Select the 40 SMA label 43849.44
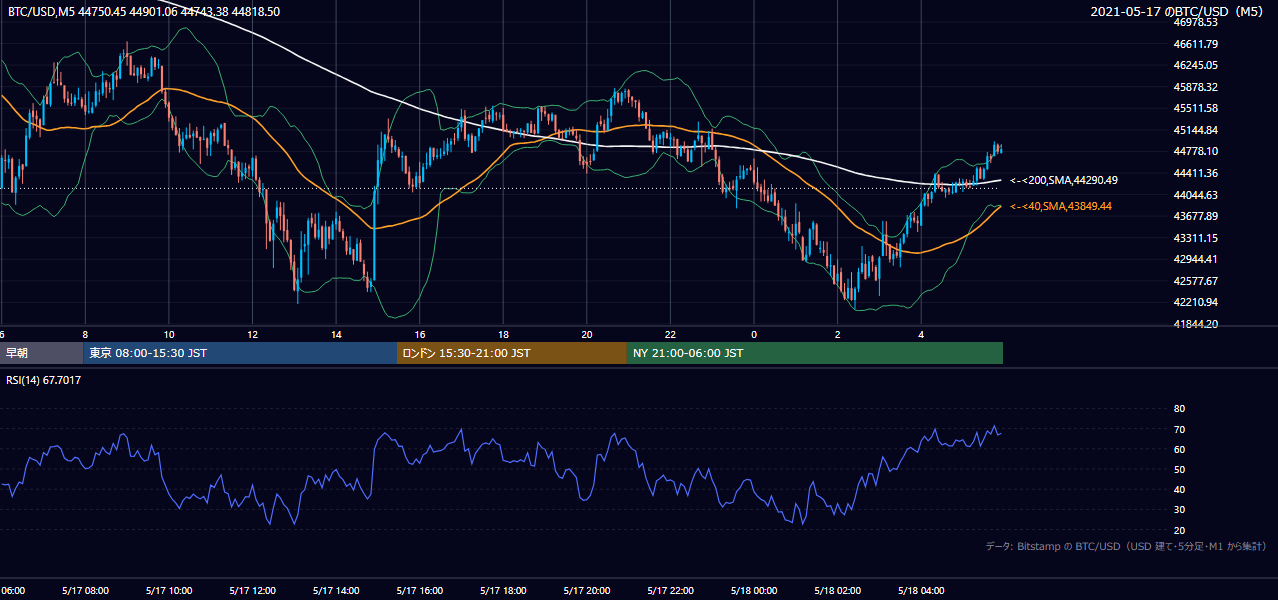This screenshot has height=600, width=1278. click(x=1061, y=206)
